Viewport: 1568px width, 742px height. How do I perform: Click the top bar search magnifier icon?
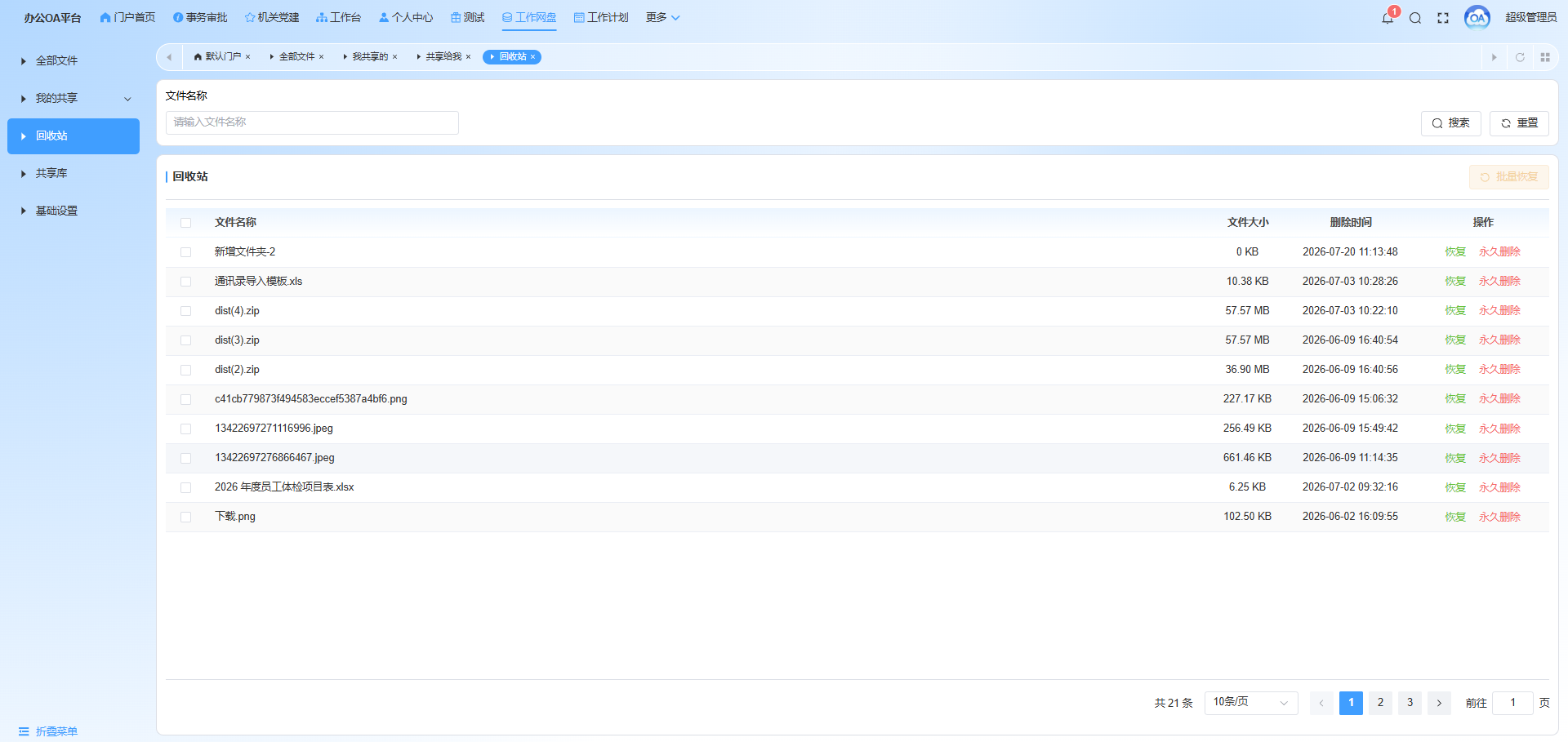point(1415,18)
